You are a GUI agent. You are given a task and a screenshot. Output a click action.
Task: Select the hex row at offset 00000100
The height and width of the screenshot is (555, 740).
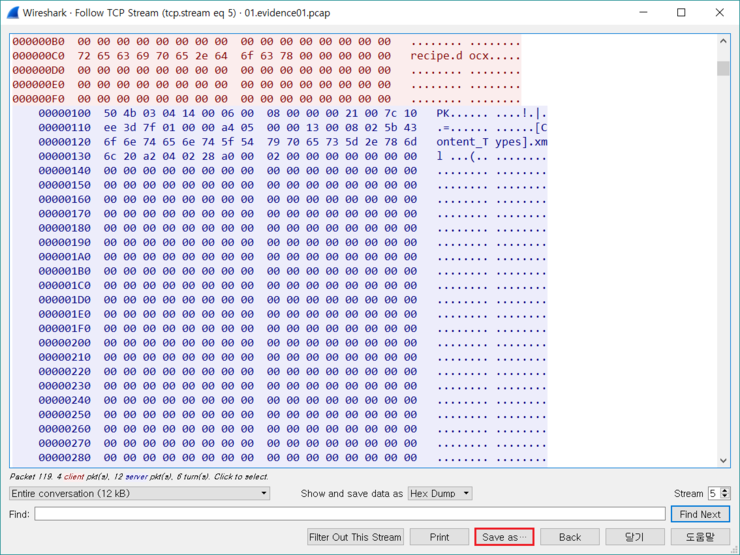pos(293,113)
